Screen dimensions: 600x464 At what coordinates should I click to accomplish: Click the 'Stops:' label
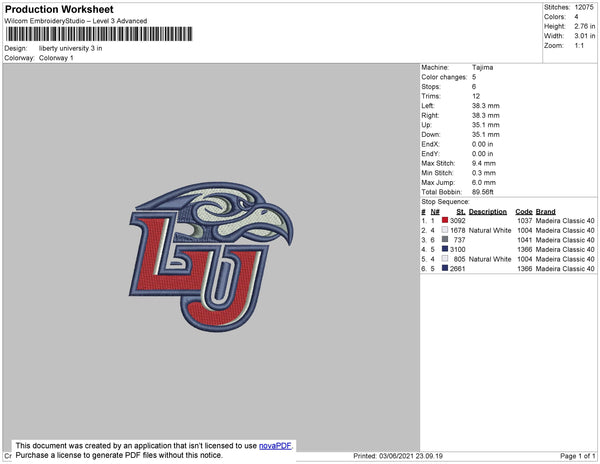[x=431, y=87]
